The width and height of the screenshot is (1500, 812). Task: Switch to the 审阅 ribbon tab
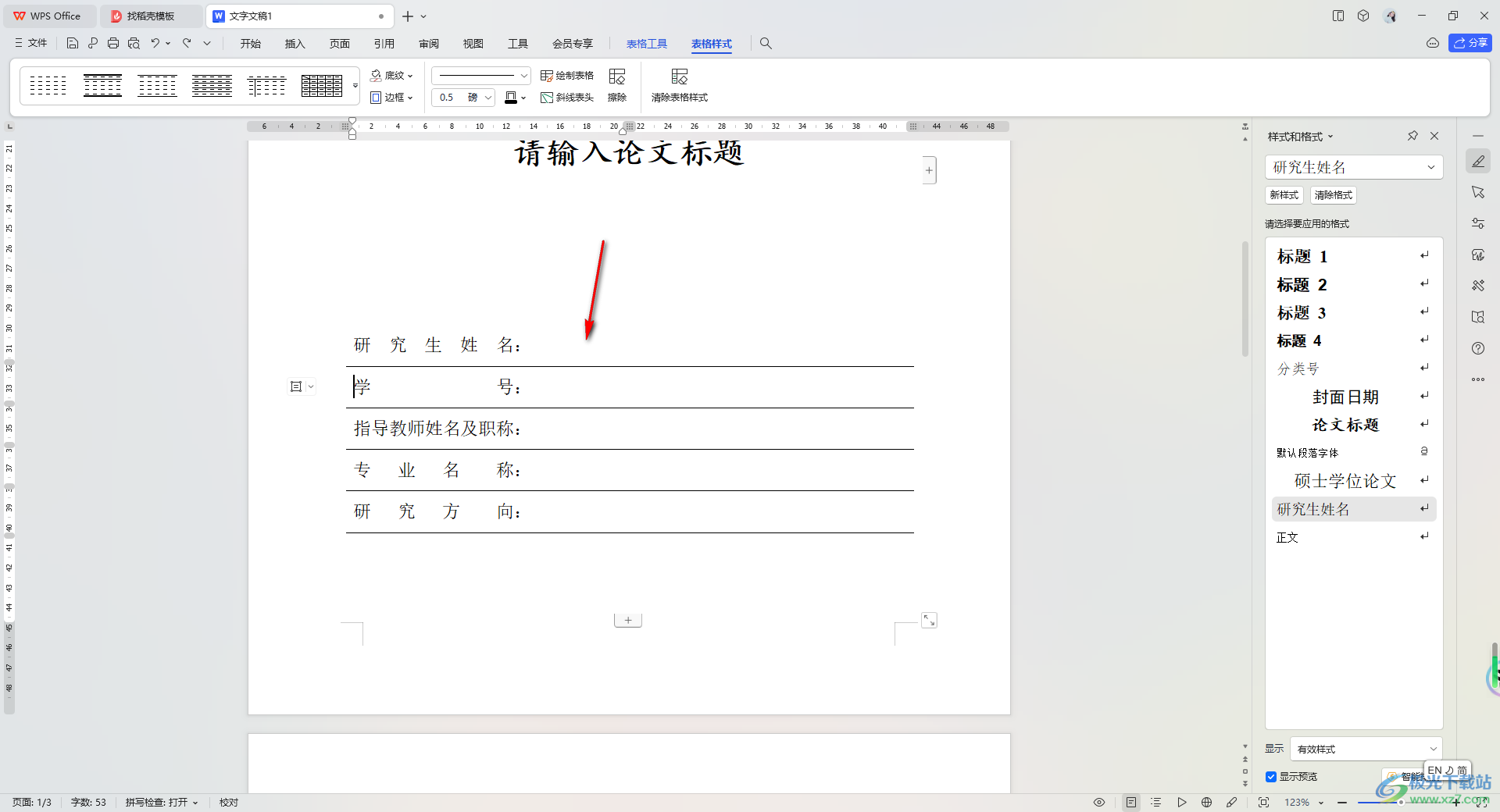pos(429,44)
